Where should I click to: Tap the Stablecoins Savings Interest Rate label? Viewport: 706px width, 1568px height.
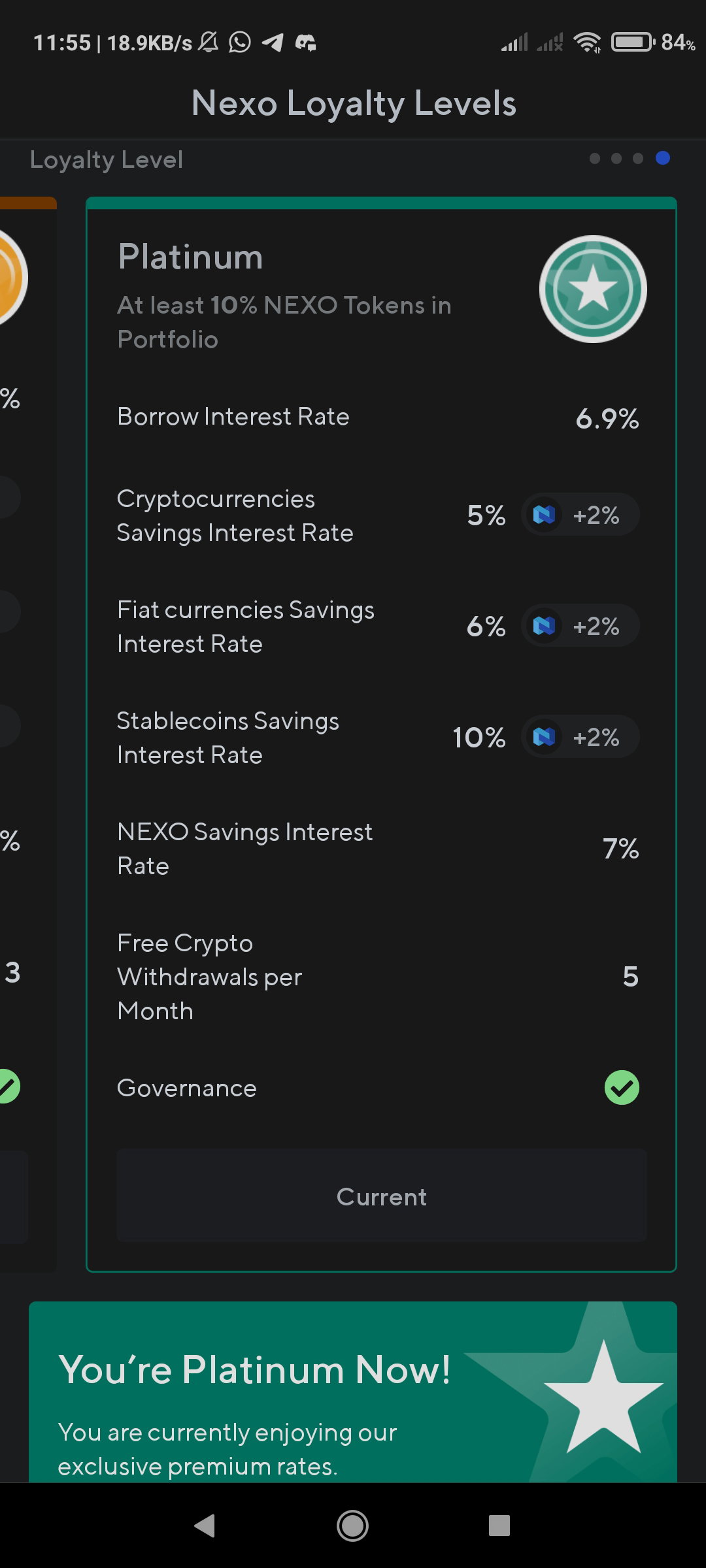coord(228,738)
